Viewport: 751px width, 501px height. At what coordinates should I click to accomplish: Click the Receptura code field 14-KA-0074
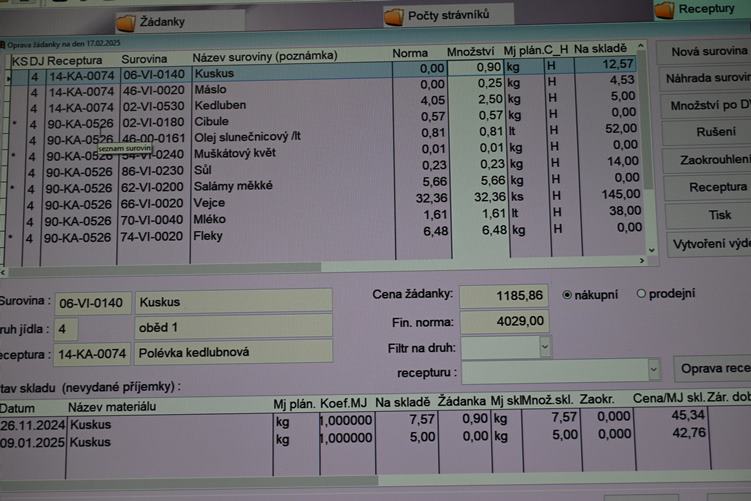(x=91, y=354)
